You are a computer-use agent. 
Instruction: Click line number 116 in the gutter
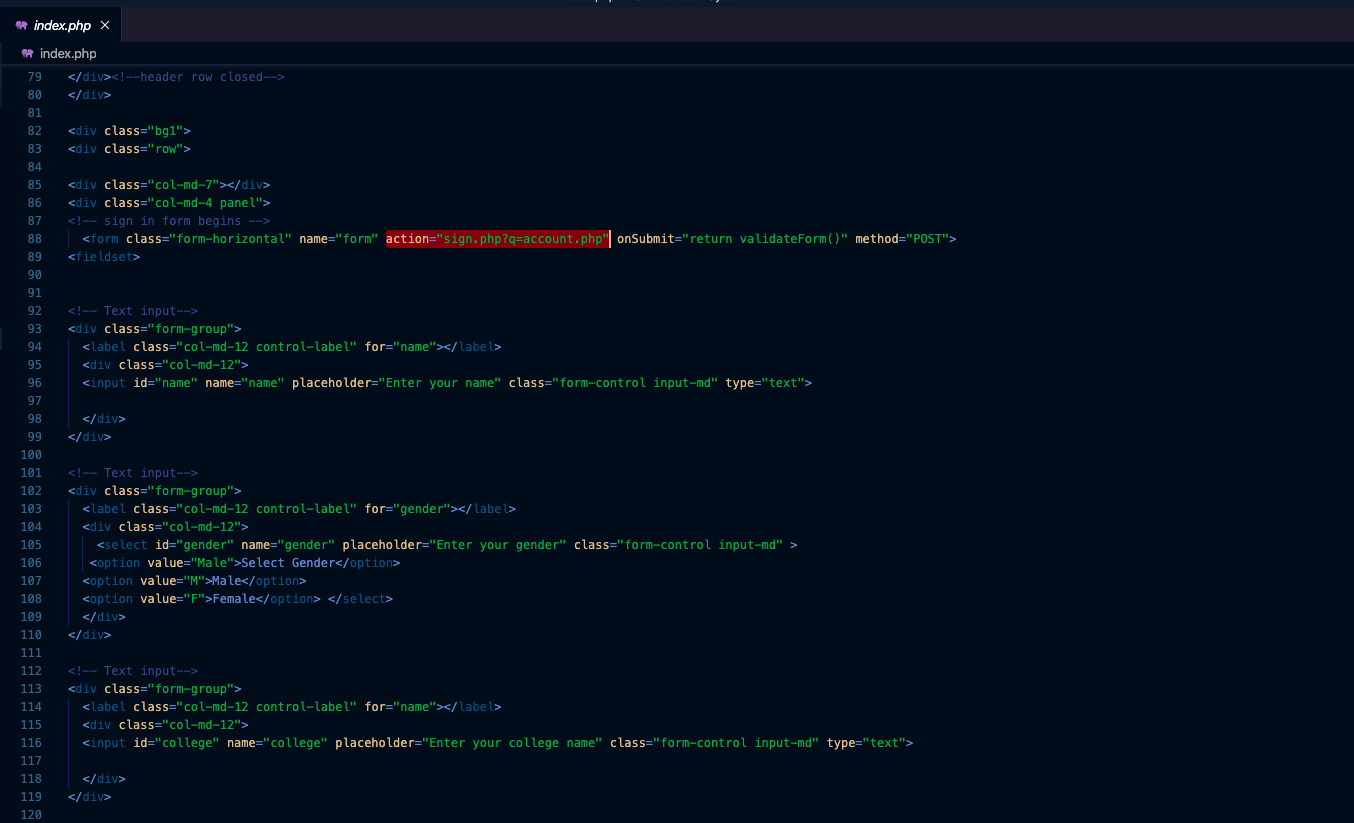click(x=31, y=743)
